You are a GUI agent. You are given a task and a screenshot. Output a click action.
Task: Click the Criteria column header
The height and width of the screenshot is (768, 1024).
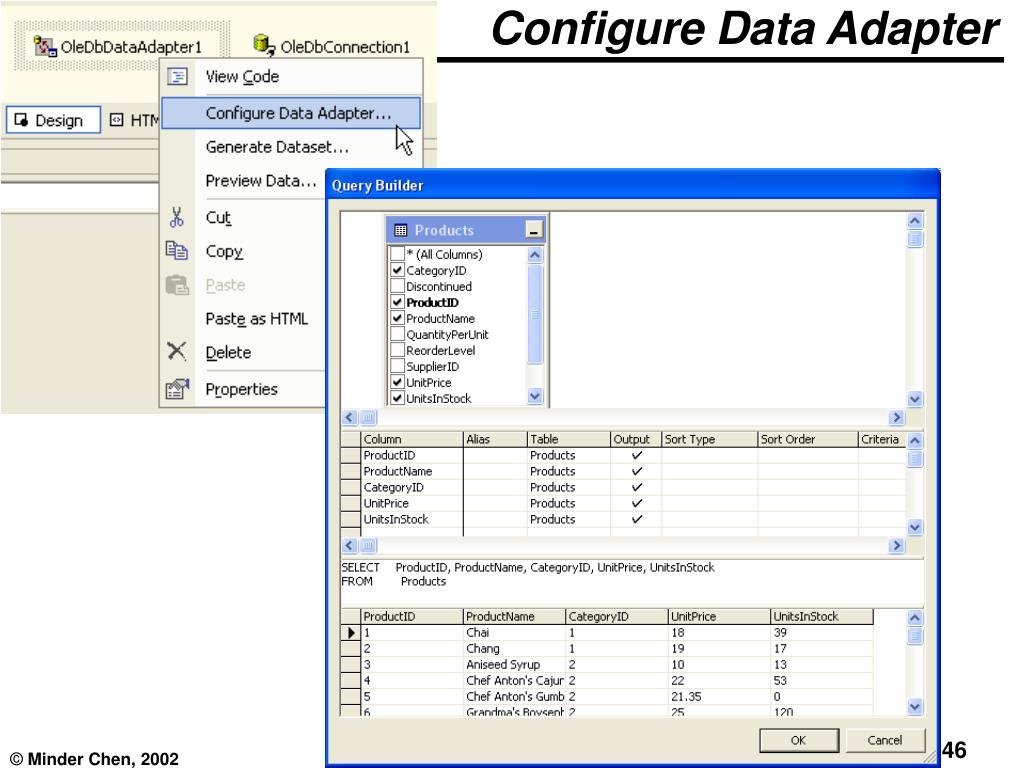coord(882,440)
